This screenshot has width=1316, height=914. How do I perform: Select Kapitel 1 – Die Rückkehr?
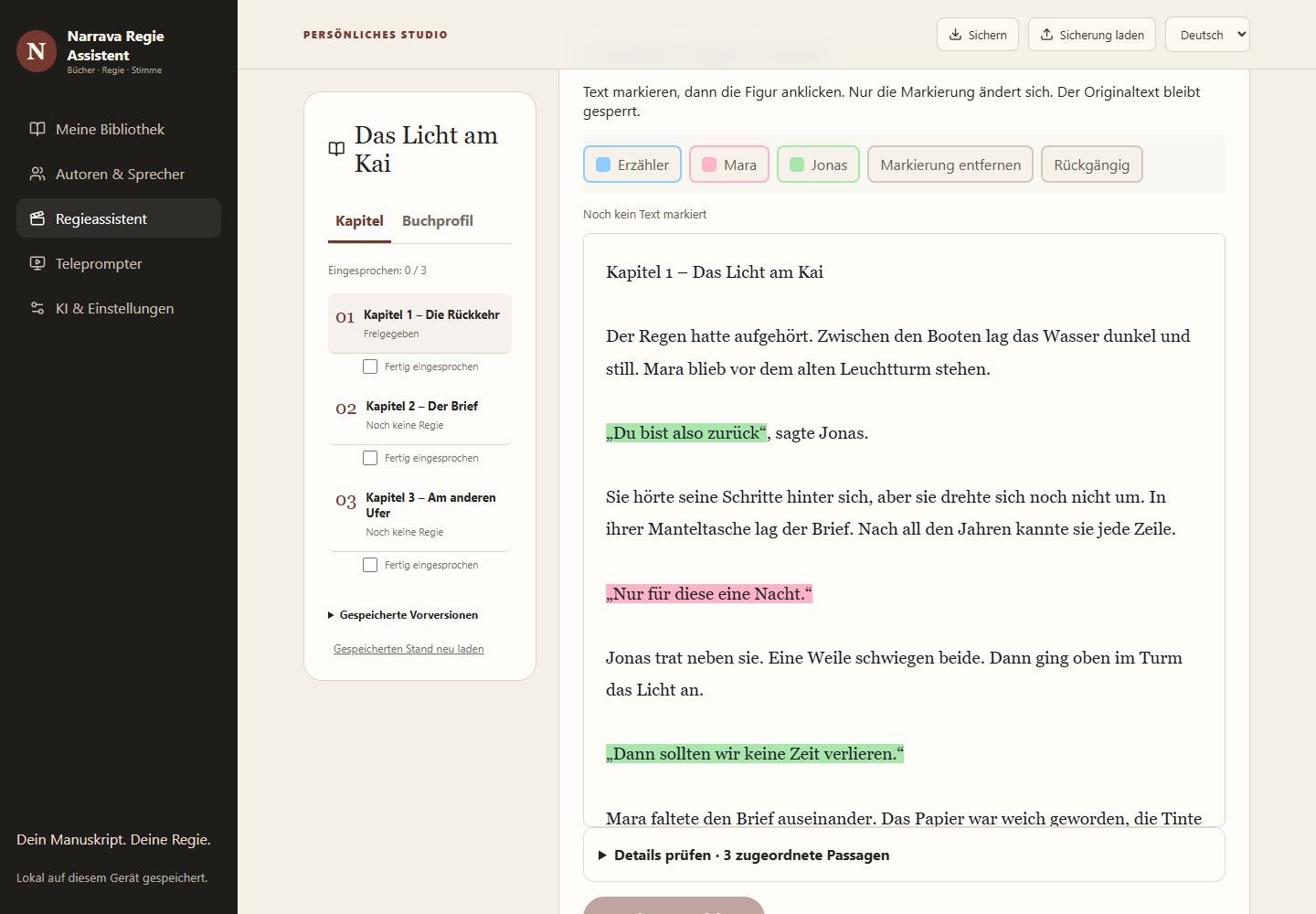pos(419,324)
